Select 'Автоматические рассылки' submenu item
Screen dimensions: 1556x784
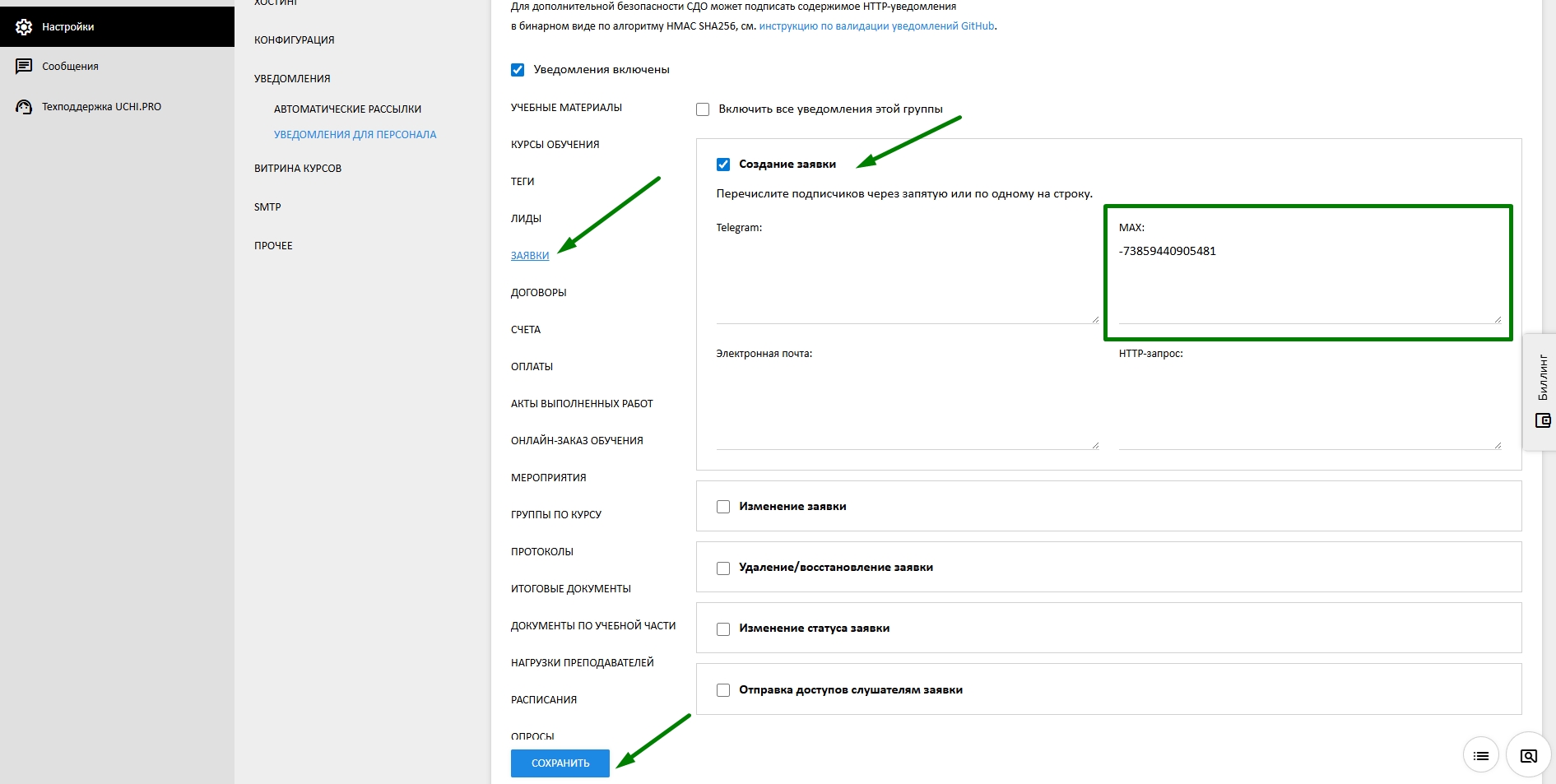347,109
